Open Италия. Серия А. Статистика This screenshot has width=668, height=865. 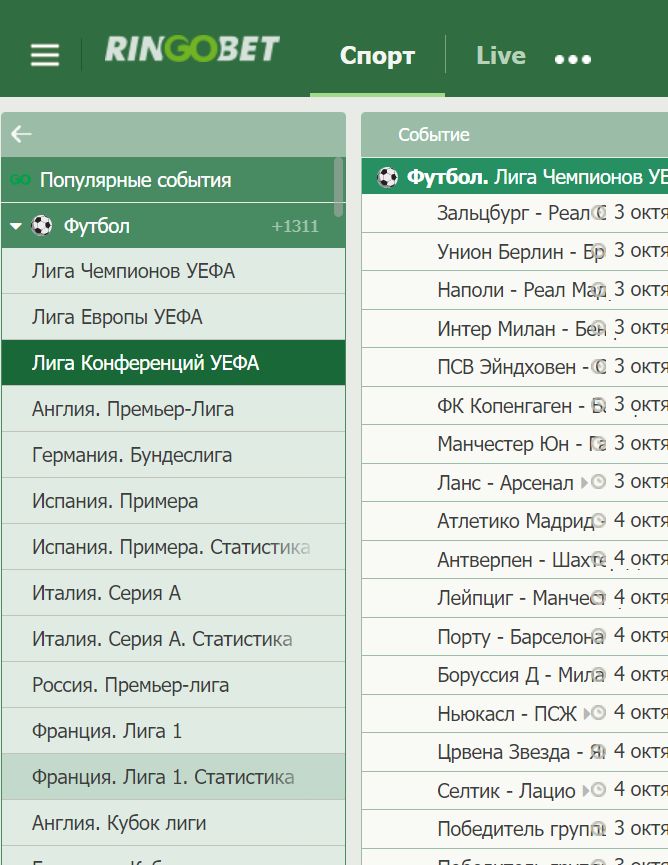click(173, 639)
